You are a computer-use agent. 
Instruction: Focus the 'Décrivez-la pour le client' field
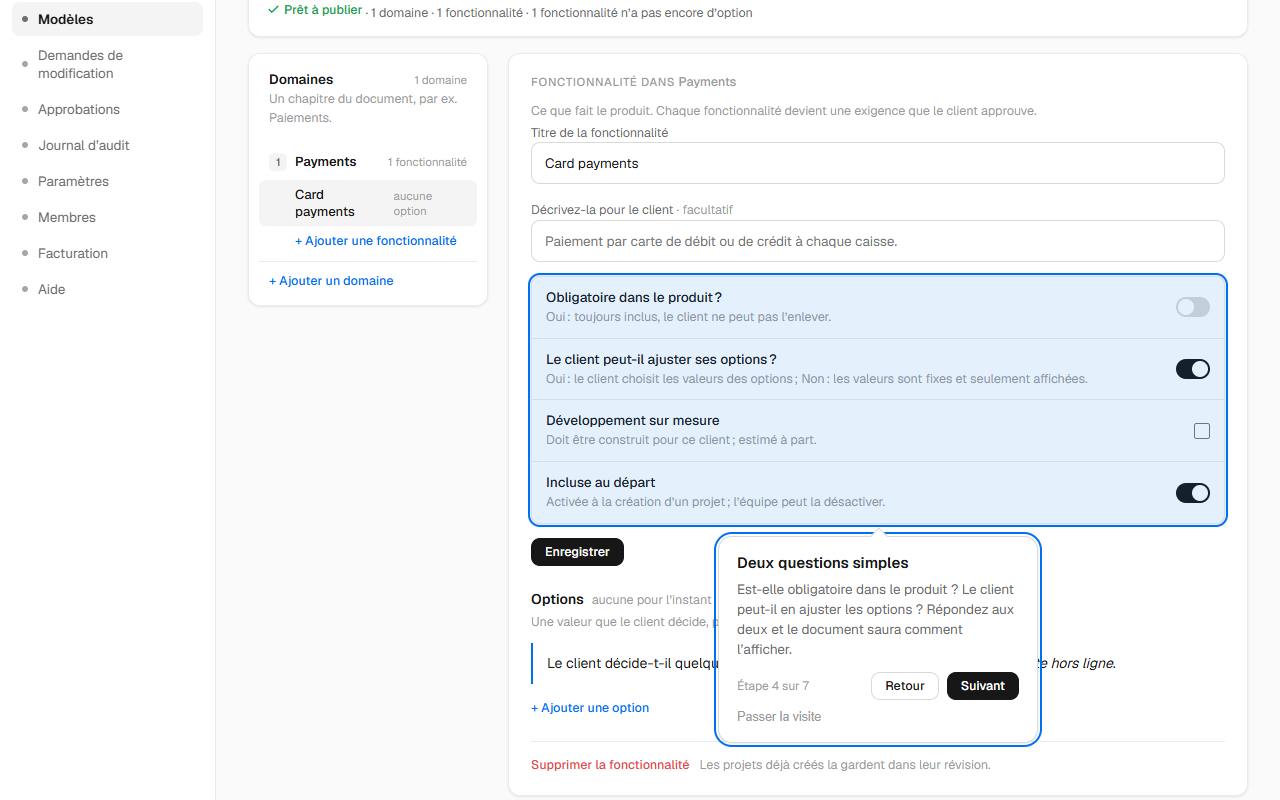pyautogui.click(x=878, y=241)
